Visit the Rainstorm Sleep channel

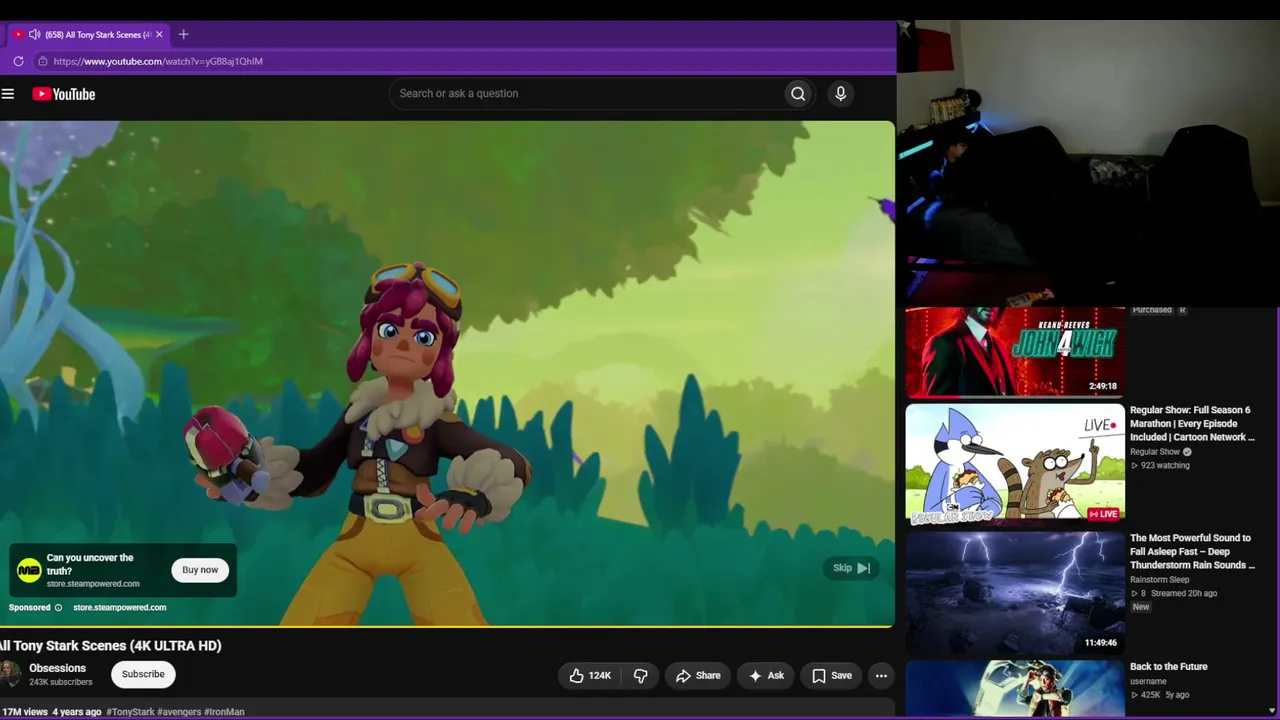click(1160, 580)
